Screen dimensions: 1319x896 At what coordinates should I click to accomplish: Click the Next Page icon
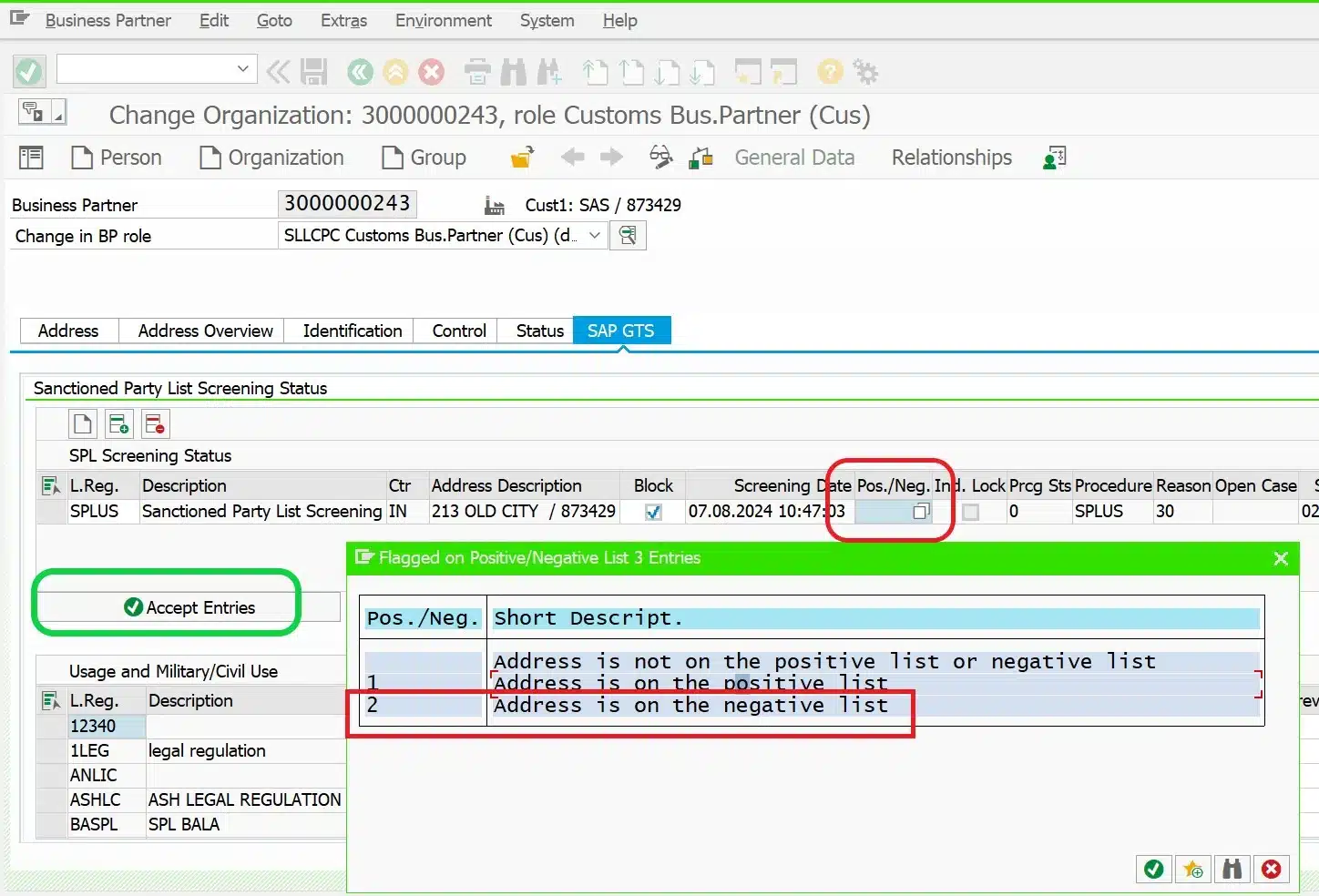[667, 72]
